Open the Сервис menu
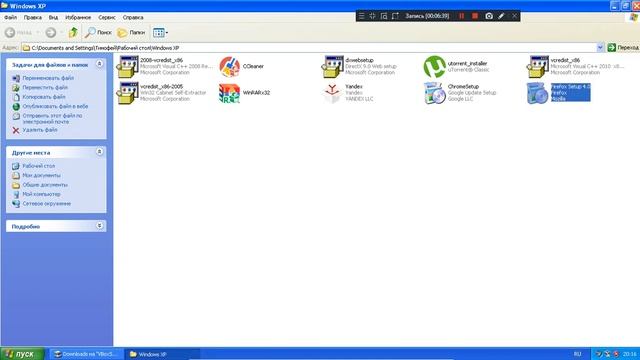 (107, 17)
